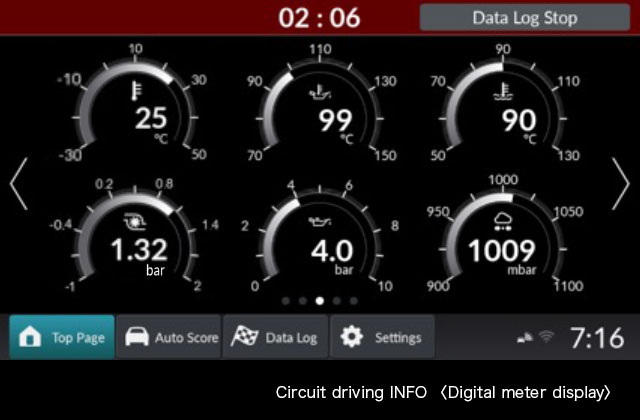
Task: Tap the Wi-Fi status icon
Action: [546, 338]
